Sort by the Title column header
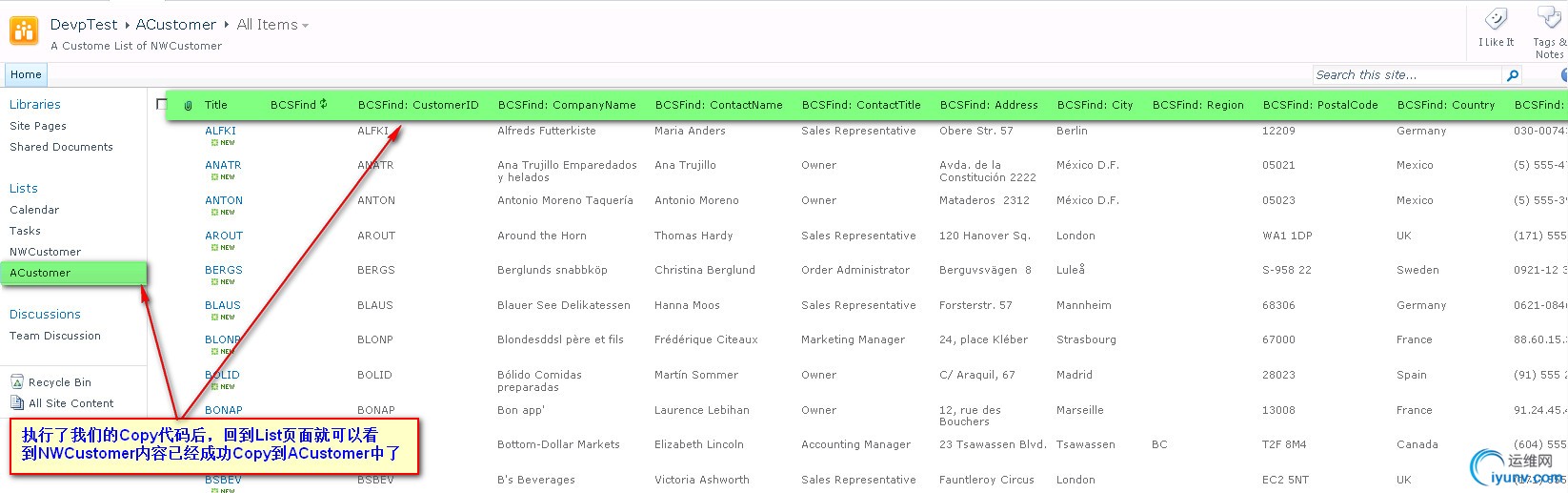1568x493 pixels. click(215, 105)
